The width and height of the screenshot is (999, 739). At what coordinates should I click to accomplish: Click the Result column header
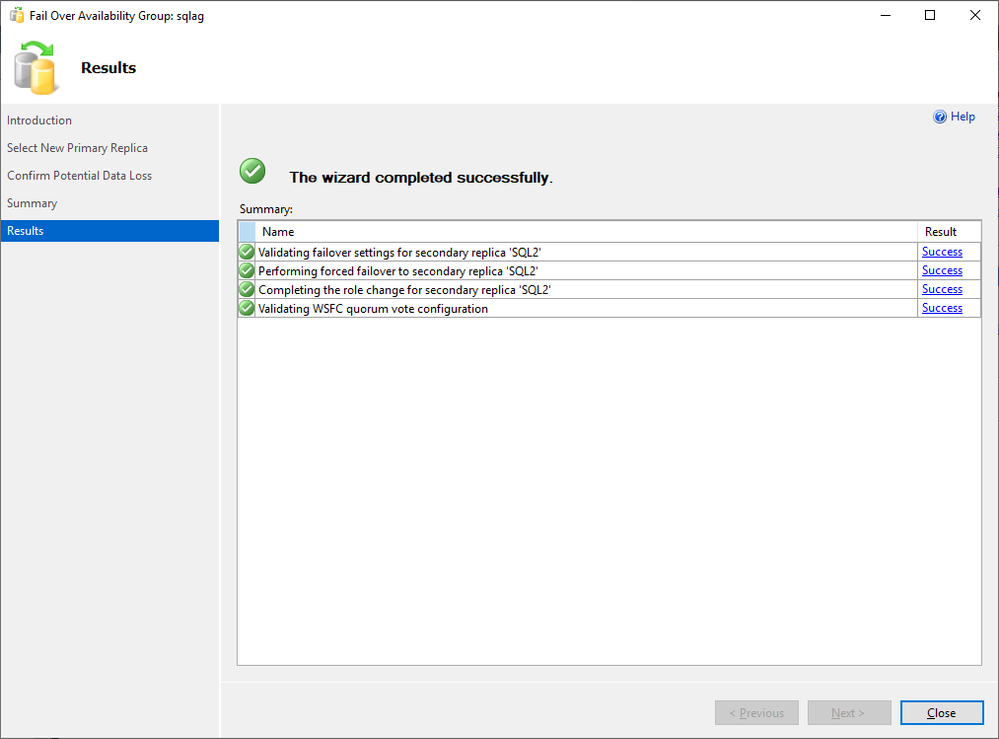click(x=941, y=232)
